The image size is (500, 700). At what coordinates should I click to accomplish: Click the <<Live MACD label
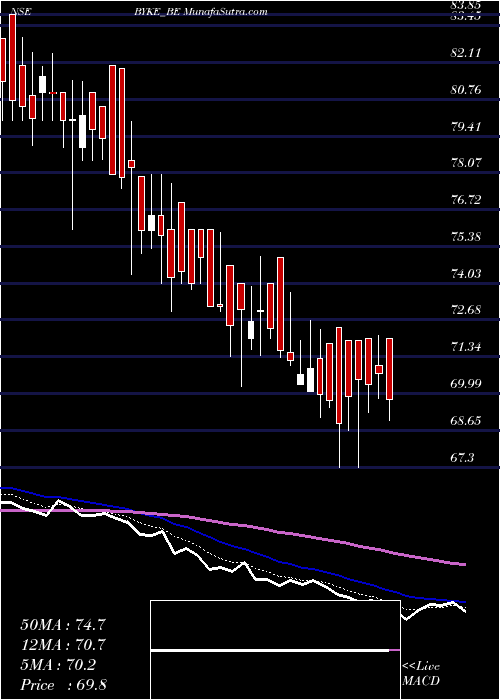click(x=421, y=674)
